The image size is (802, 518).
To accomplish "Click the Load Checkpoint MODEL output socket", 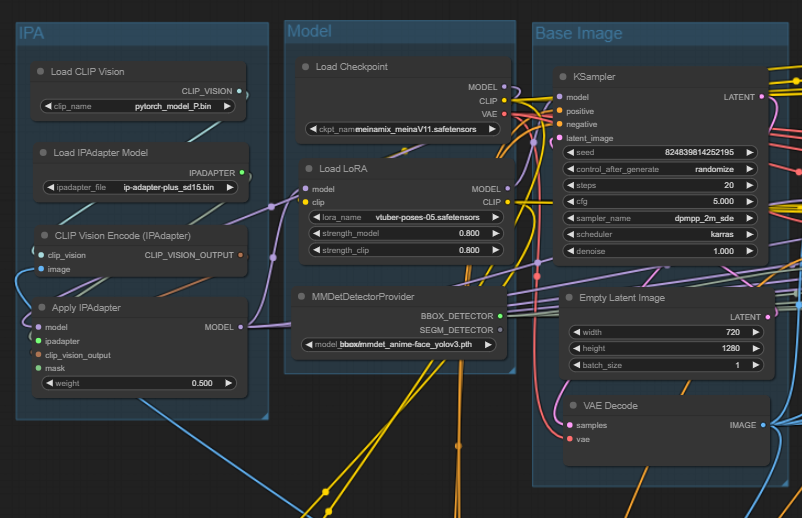I will (x=504, y=87).
